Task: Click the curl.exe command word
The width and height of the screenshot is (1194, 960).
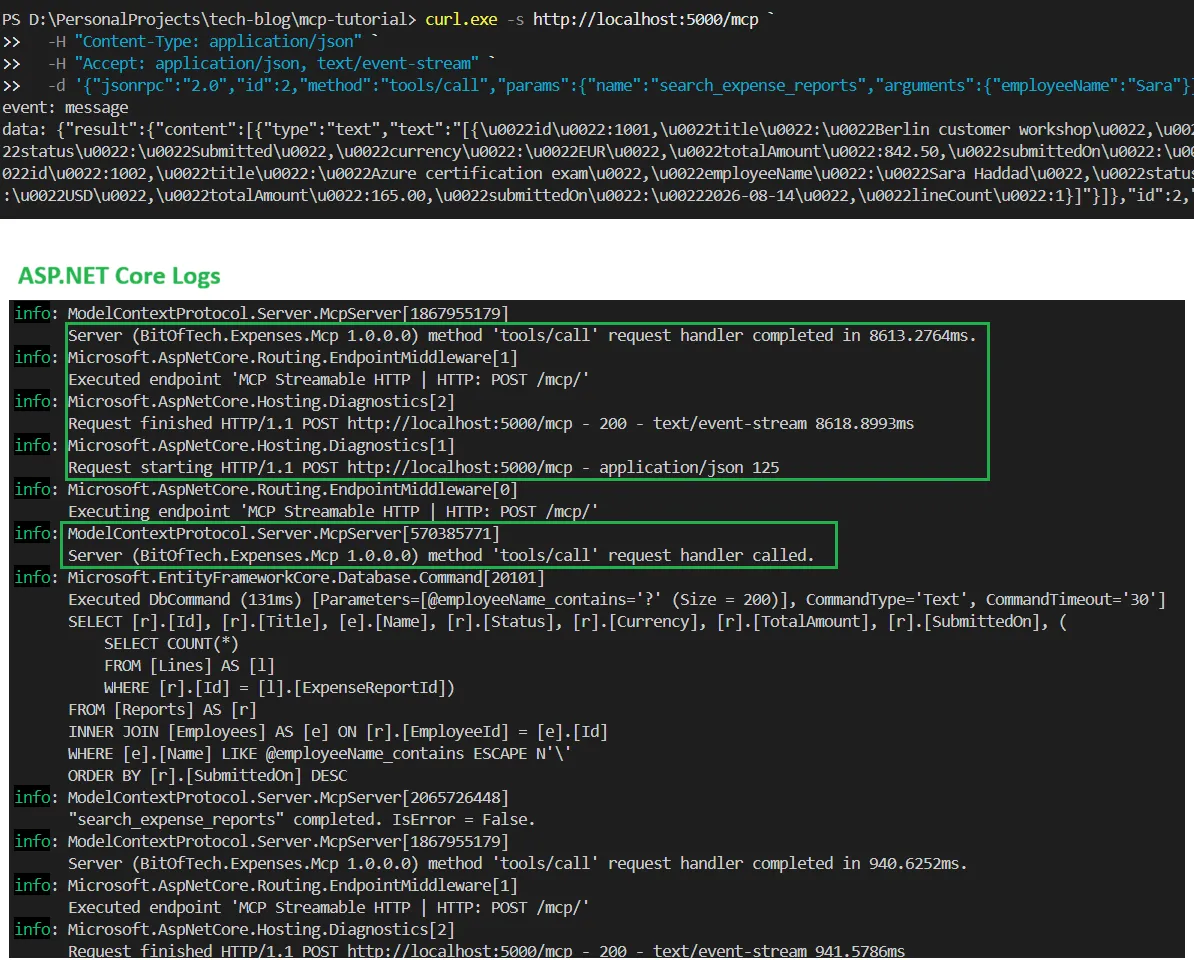Action: 461,19
